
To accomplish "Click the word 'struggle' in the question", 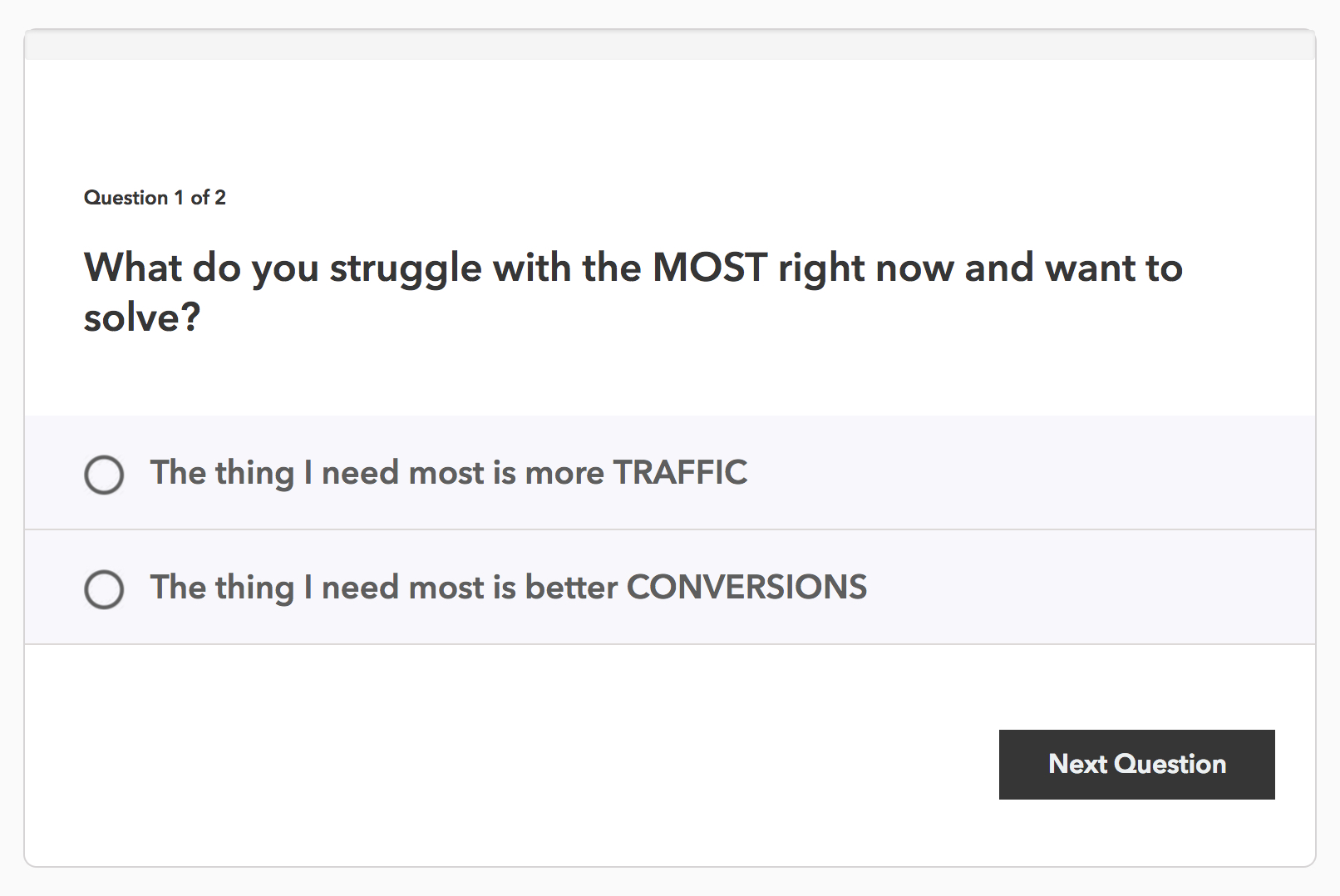I will pos(406,268).
